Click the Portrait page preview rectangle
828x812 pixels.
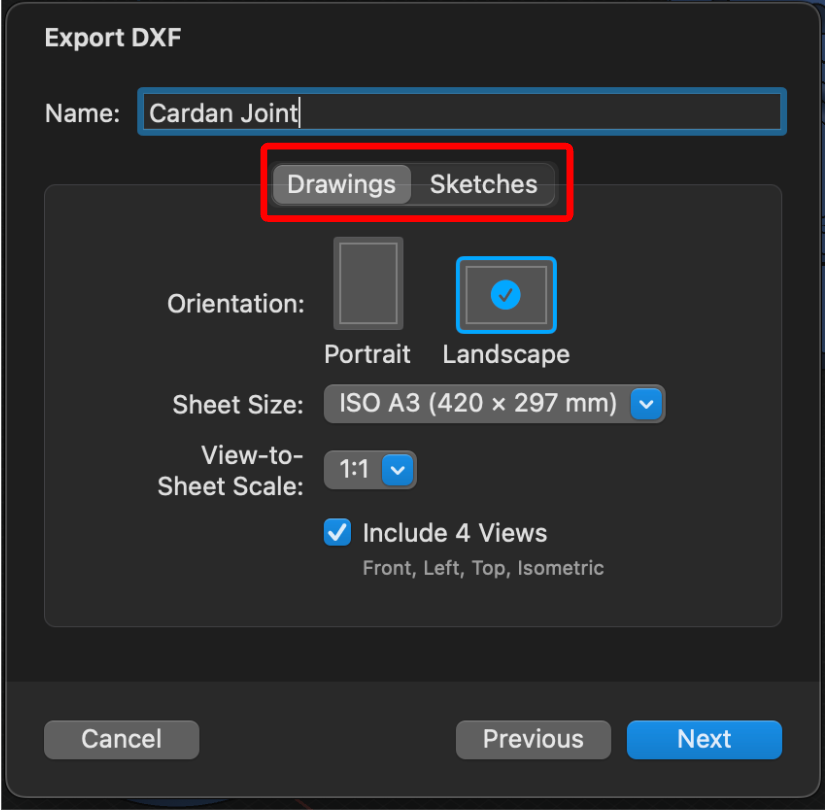(368, 283)
